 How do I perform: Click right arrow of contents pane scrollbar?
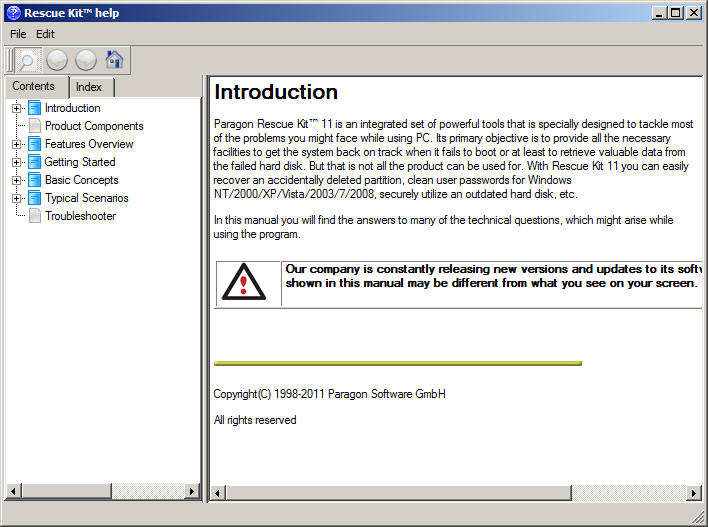pyautogui.click(x=192, y=491)
